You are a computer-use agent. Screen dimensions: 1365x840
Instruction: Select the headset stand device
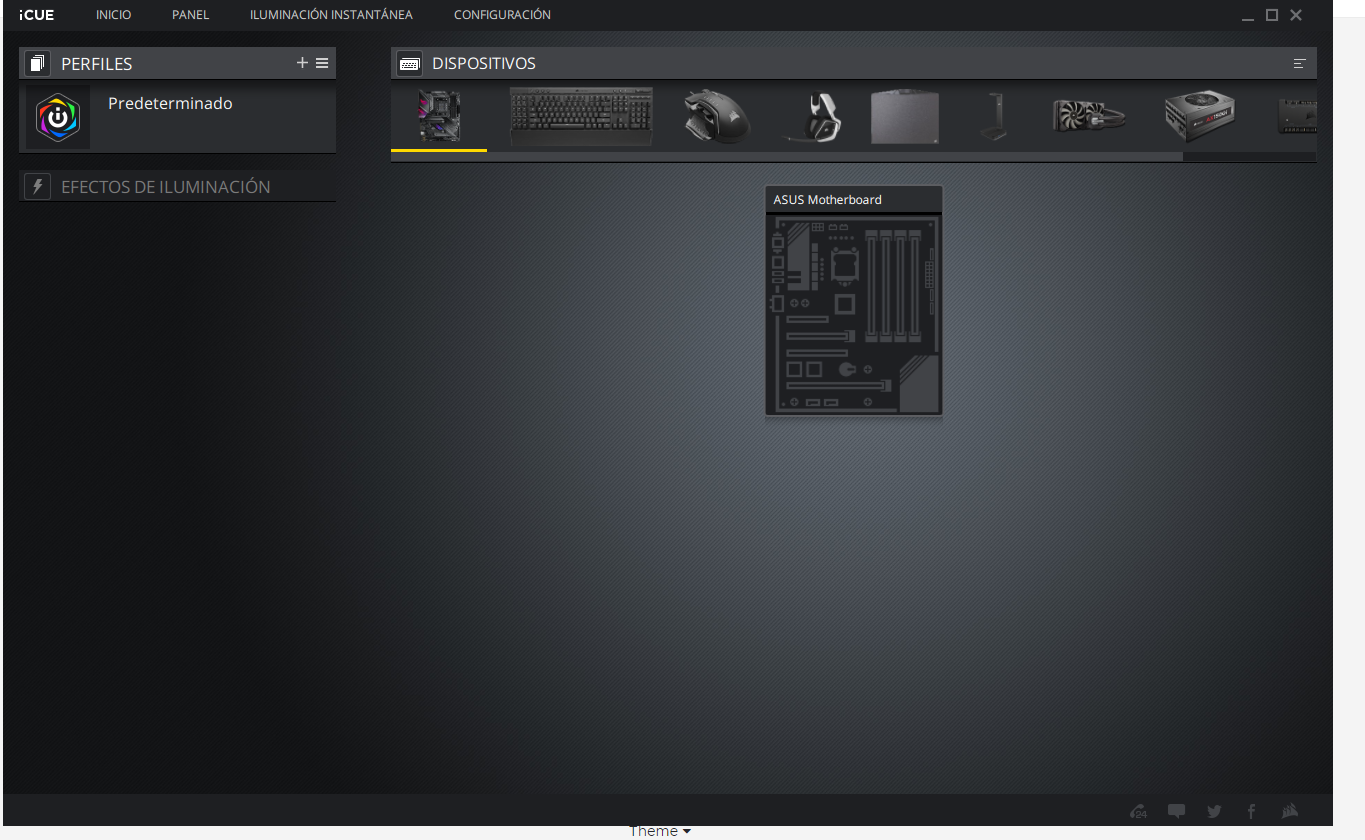coord(993,117)
